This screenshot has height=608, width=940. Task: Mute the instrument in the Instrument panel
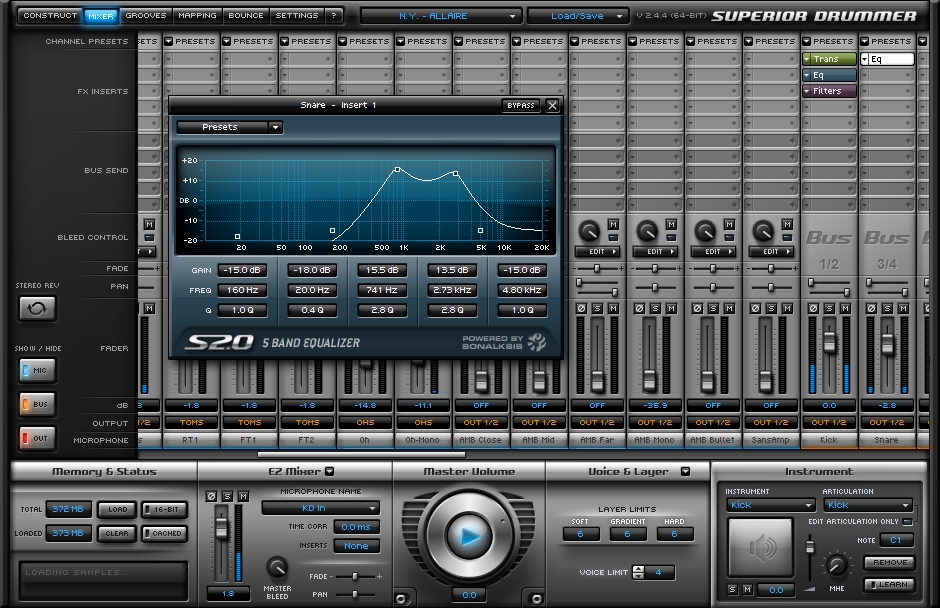tap(747, 590)
